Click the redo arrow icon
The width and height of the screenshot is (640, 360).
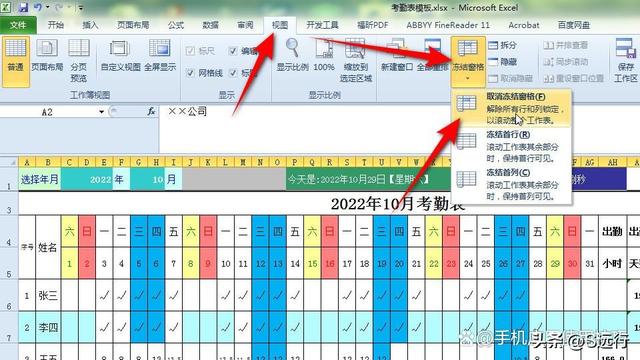60,7
